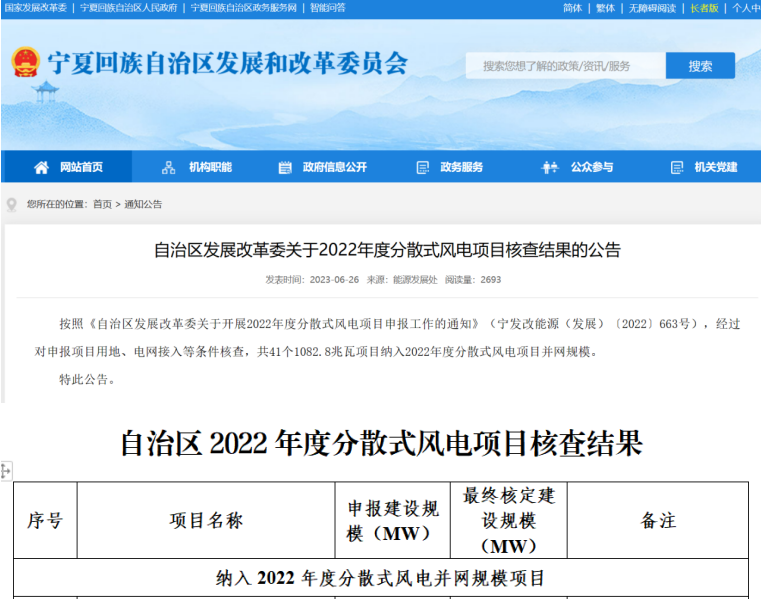Screen dimensions: 762x599
Task: Click the location pin icon in breadcrumb
Action: tap(12, 205)
